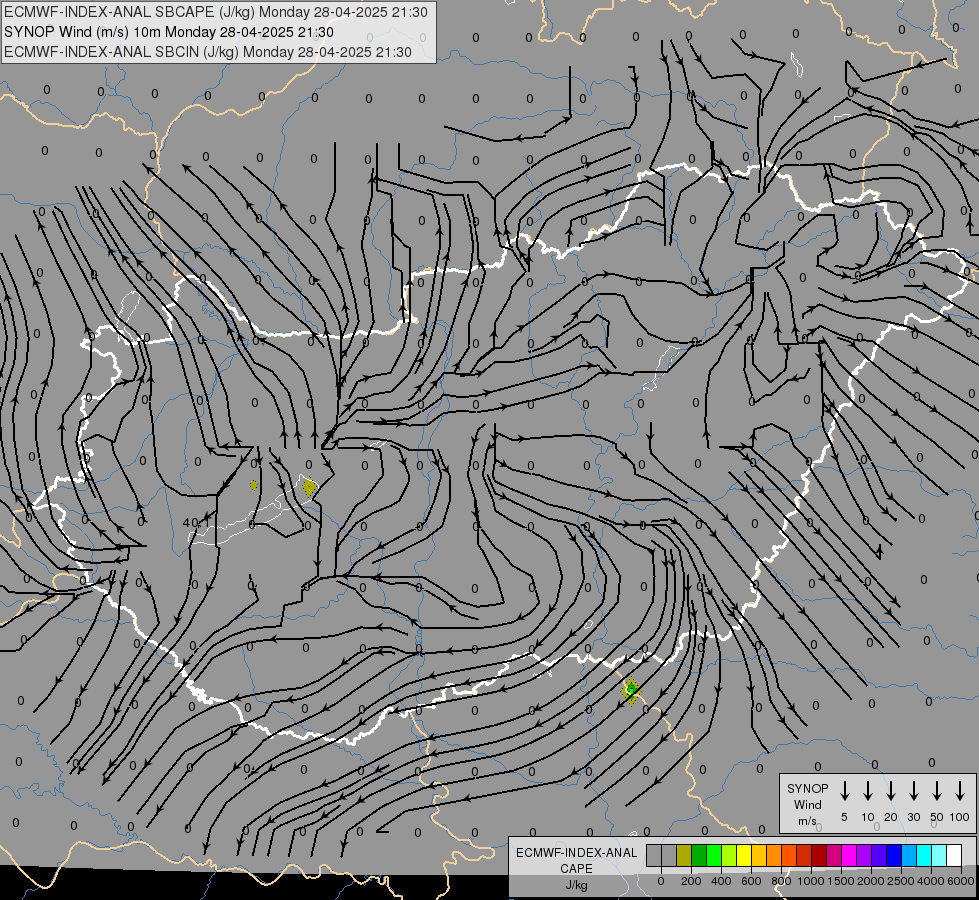Click the wind arrow above 5 m/s
This screenshot has width=979, height=900.
(x=844, y=791)
